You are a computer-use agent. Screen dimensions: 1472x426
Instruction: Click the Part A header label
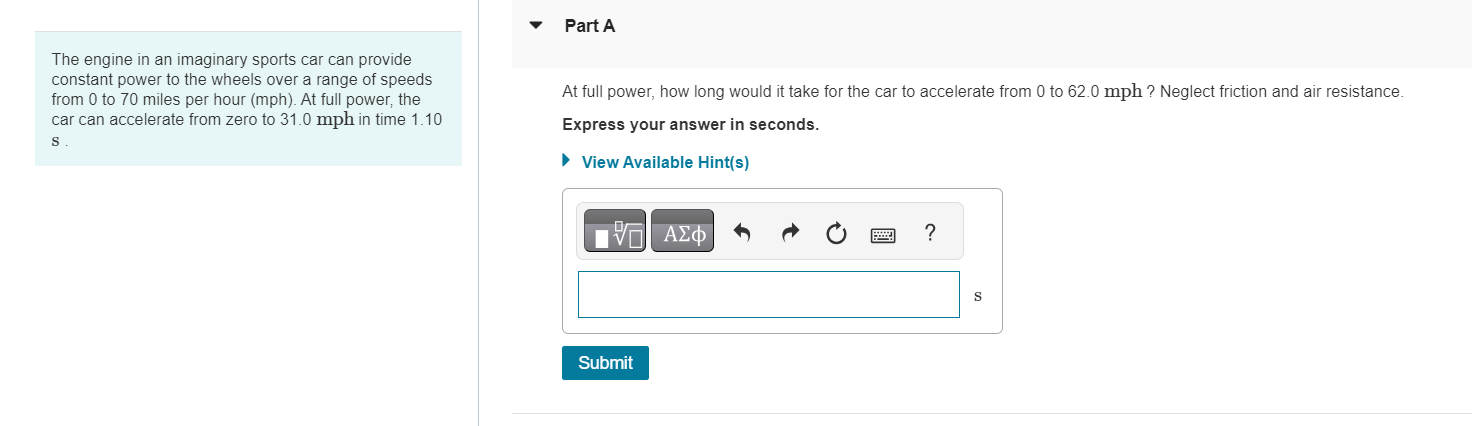pyautogui.click(x=590, y=26)
